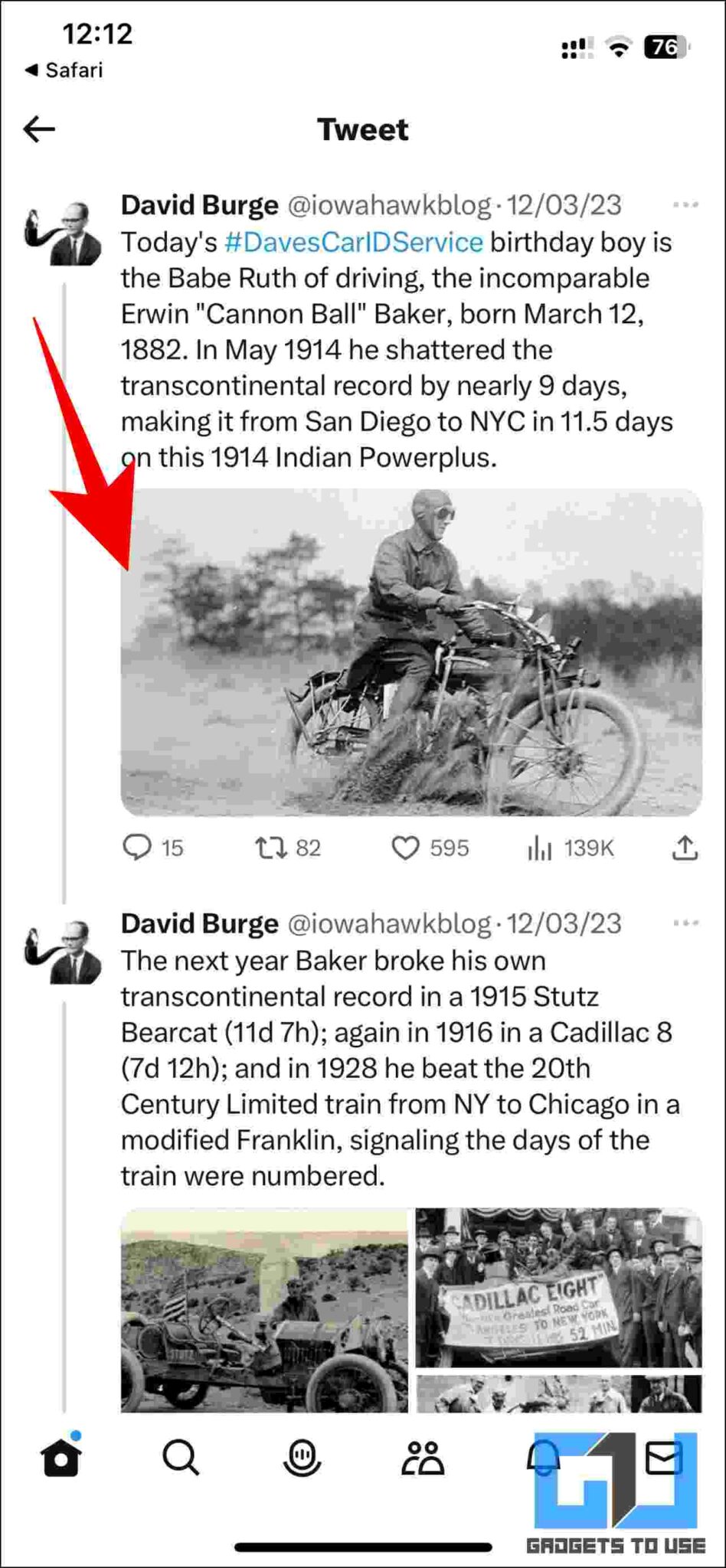Screen dimensions: 726x1568
Task: Open Direct Messages envelope icon
Action: click(665, 1456)
